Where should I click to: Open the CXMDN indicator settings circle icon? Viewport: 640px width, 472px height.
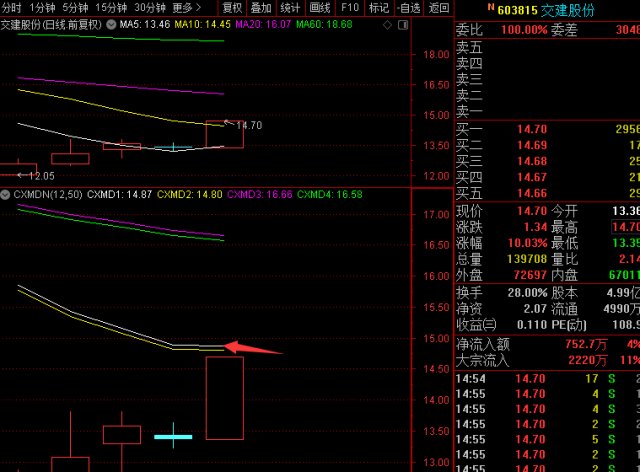(5, 194)
